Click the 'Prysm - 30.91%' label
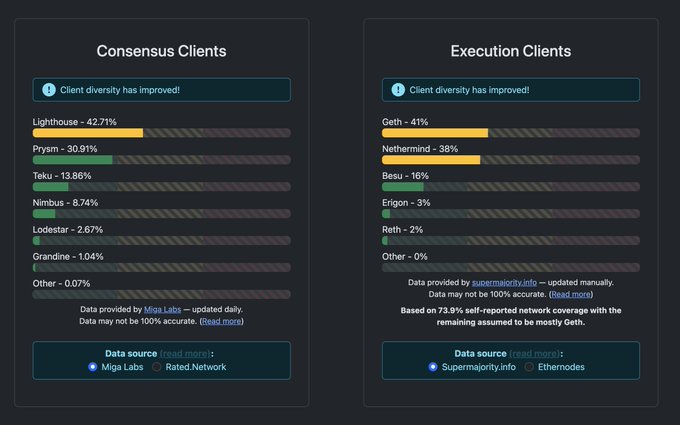Viewport: 680px width, 425px height. [65, 149]
